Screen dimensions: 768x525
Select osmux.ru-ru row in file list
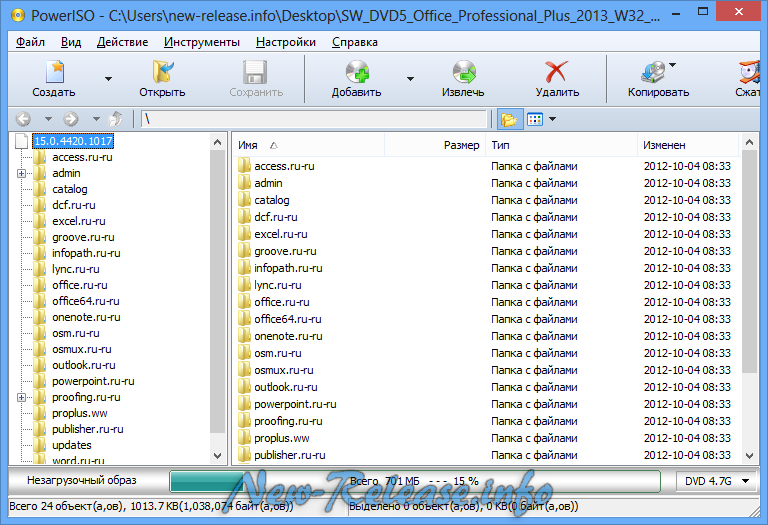click(485, 370)
